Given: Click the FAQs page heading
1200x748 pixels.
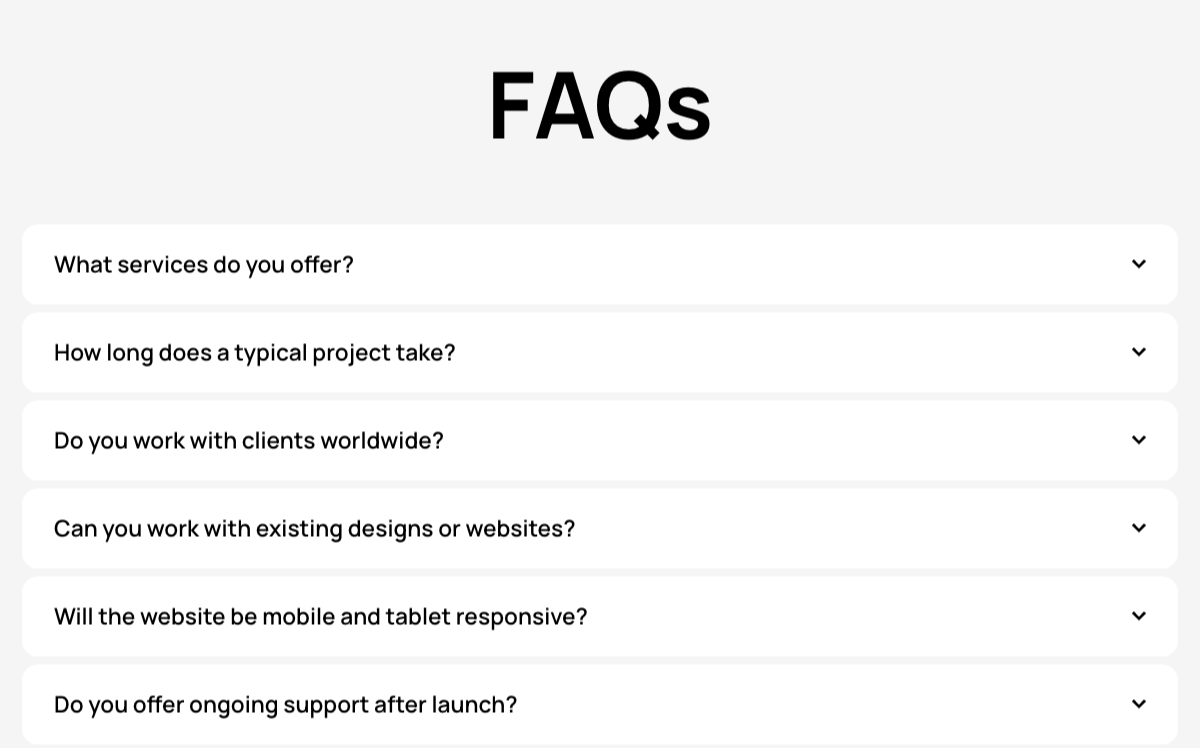Looking at the screenshot, I should click(599, 104).
